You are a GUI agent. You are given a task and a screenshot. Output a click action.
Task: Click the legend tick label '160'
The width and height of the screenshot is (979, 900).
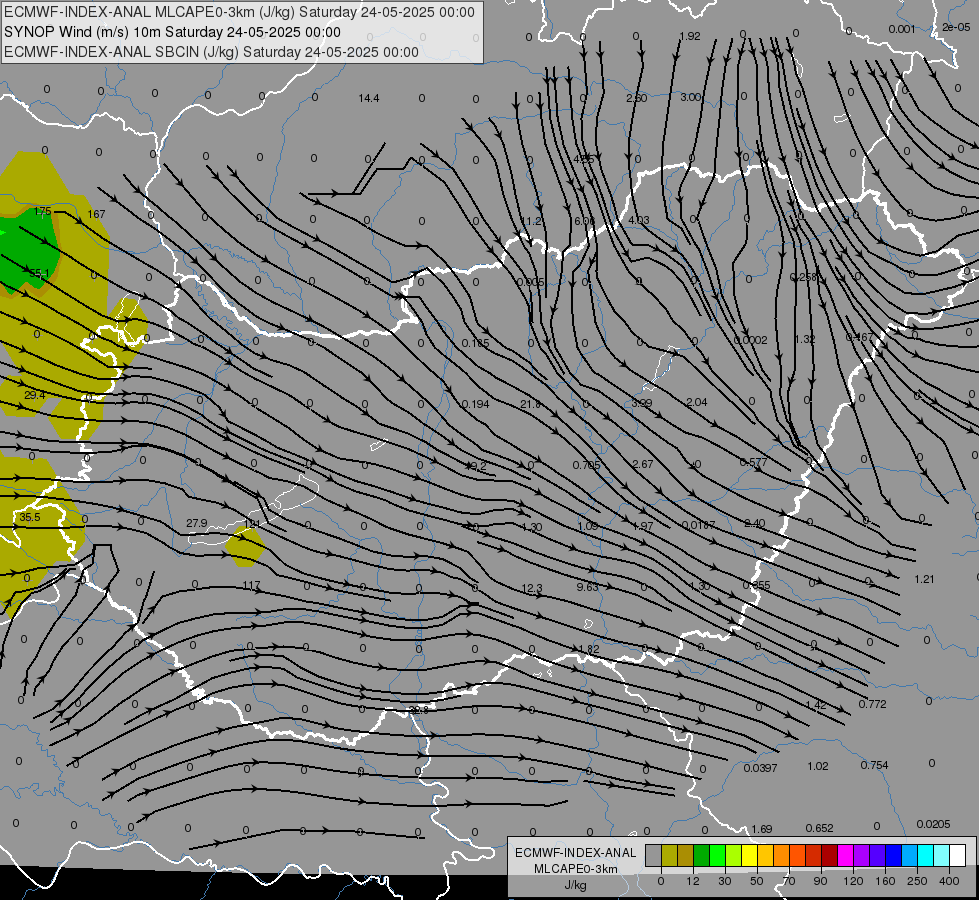885,881
